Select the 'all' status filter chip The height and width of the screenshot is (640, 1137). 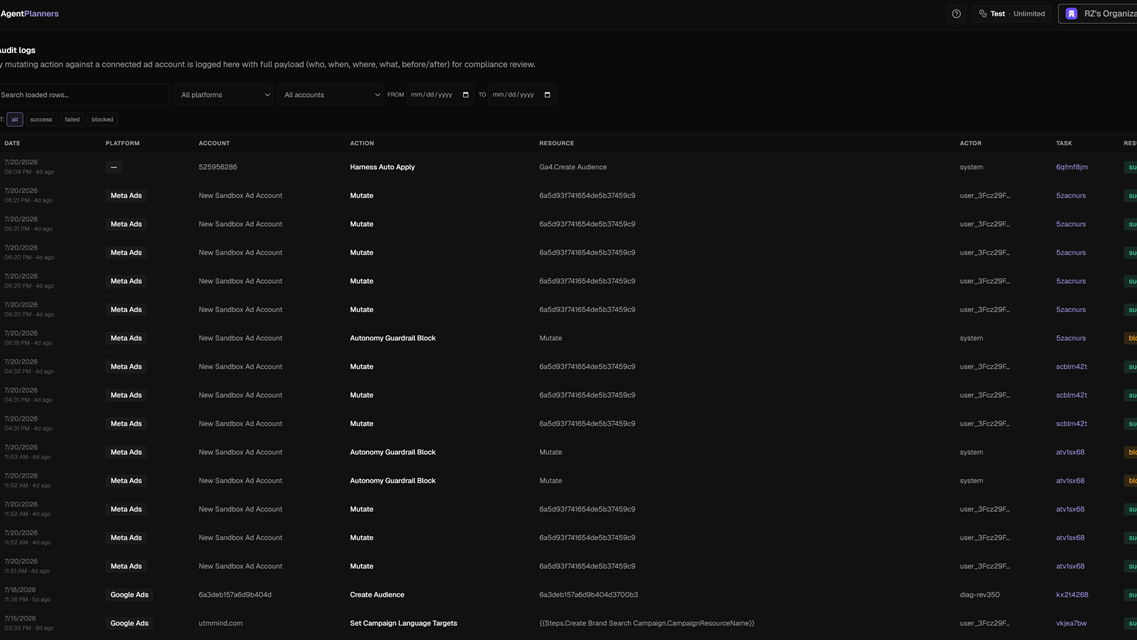(x=15, y=120)
